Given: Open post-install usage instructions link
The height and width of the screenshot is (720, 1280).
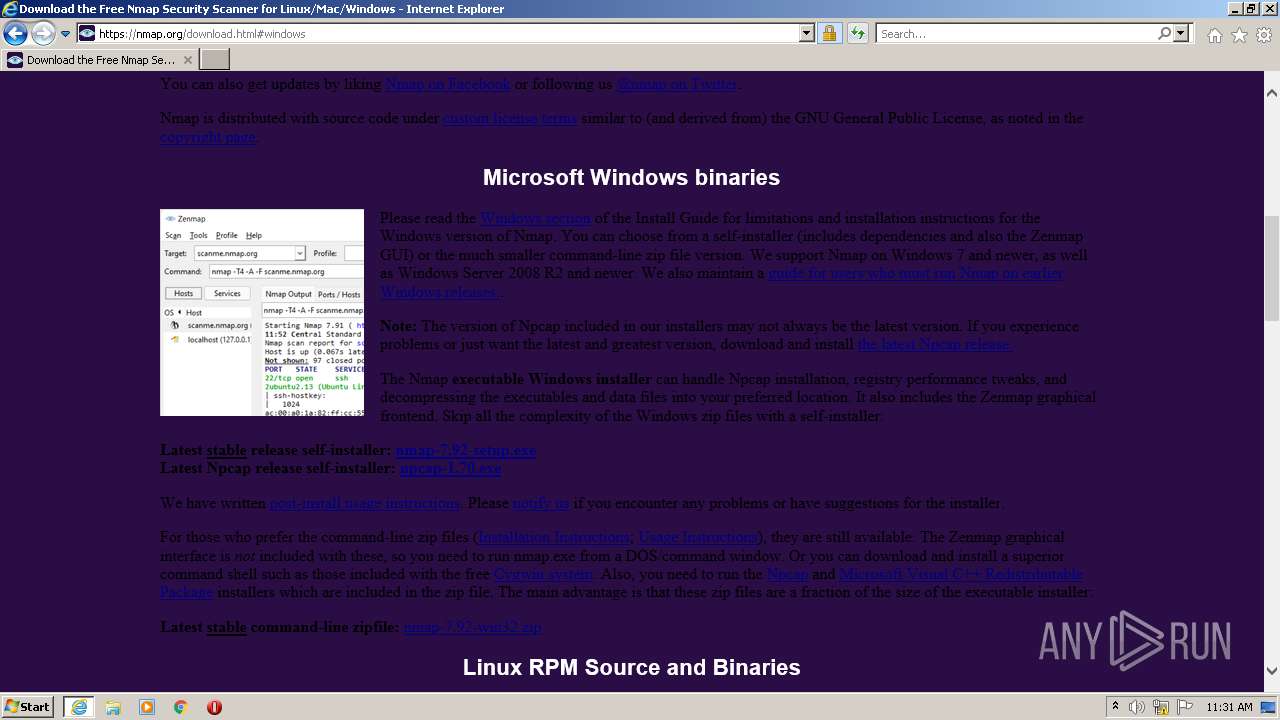Looking at the screenshot, I should tap(365, 503).
